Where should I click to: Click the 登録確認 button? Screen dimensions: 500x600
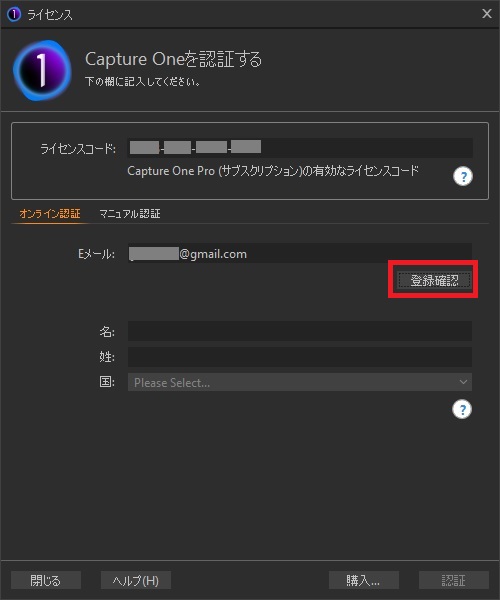[x=434, y=280]
